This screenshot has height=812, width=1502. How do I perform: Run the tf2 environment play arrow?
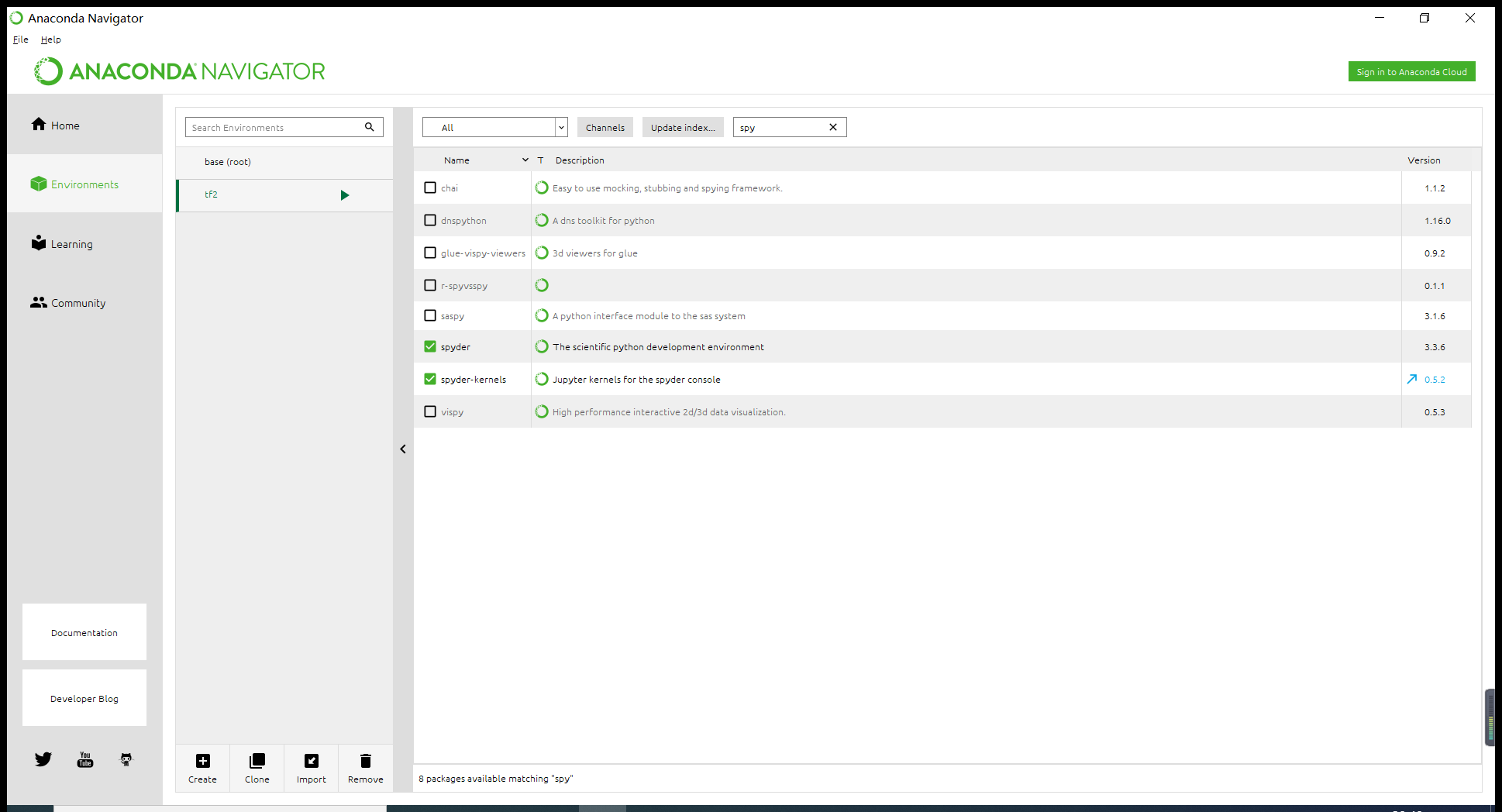tap(345, 195)
